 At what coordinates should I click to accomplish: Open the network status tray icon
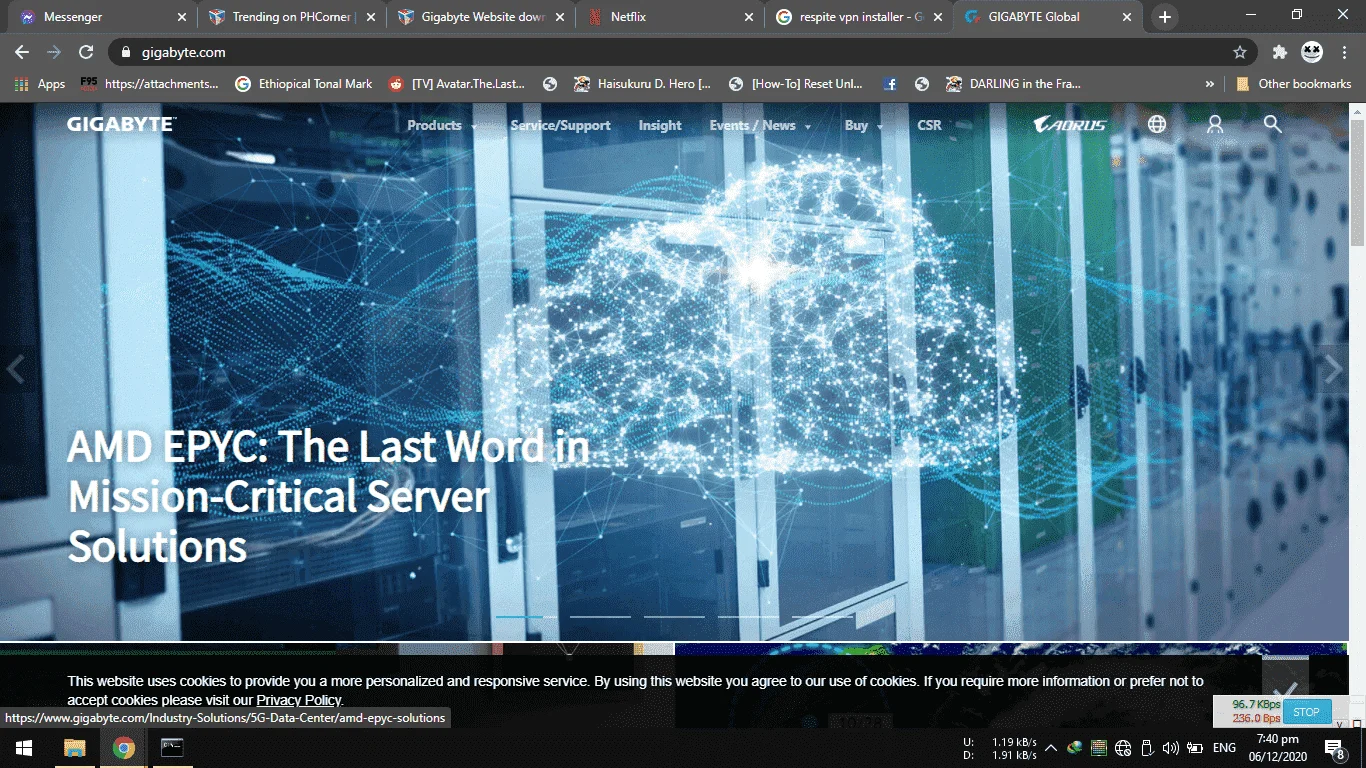coord(1122,747)
